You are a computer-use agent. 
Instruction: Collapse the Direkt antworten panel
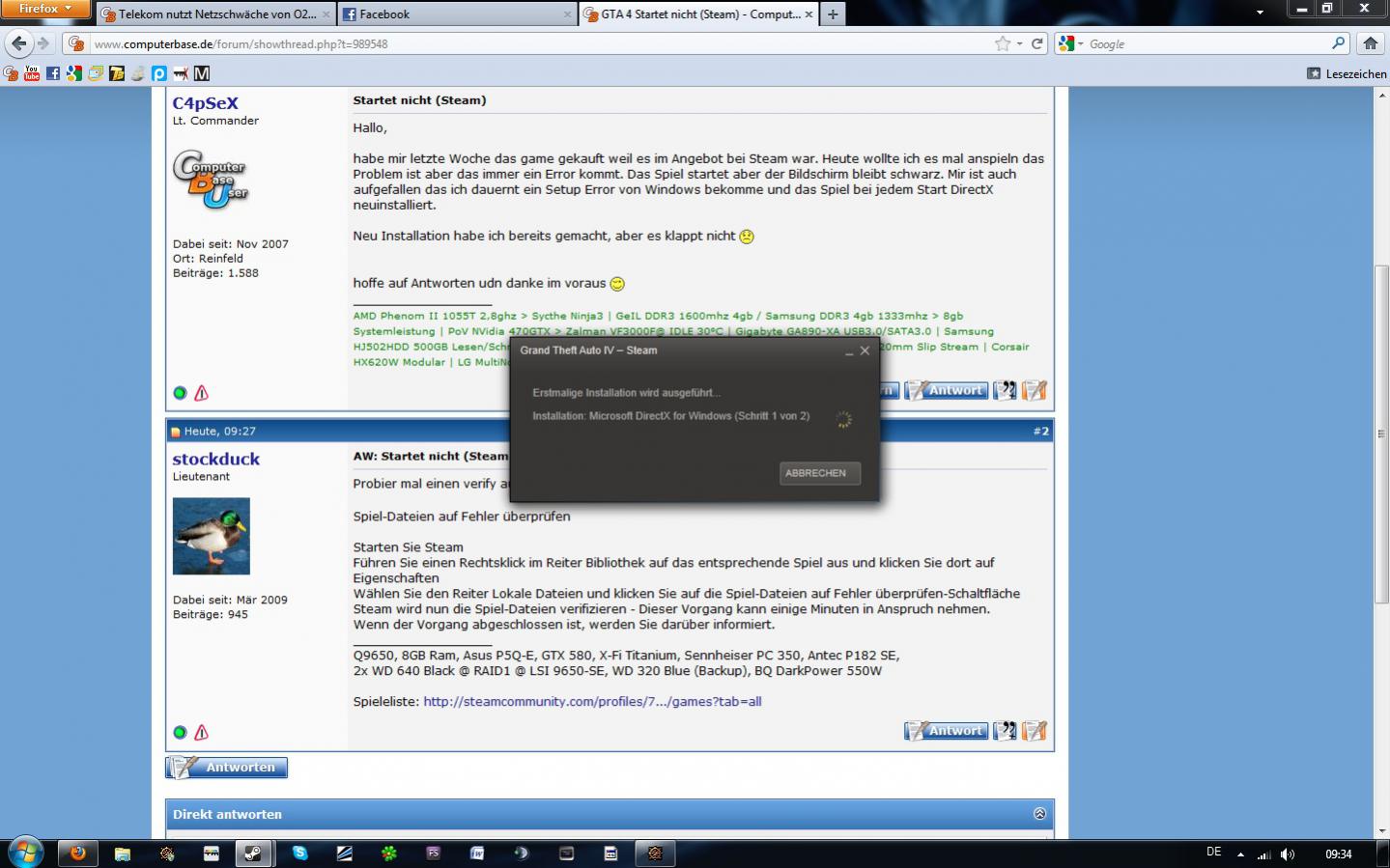pyautogui.click(x=1039, y=814)
